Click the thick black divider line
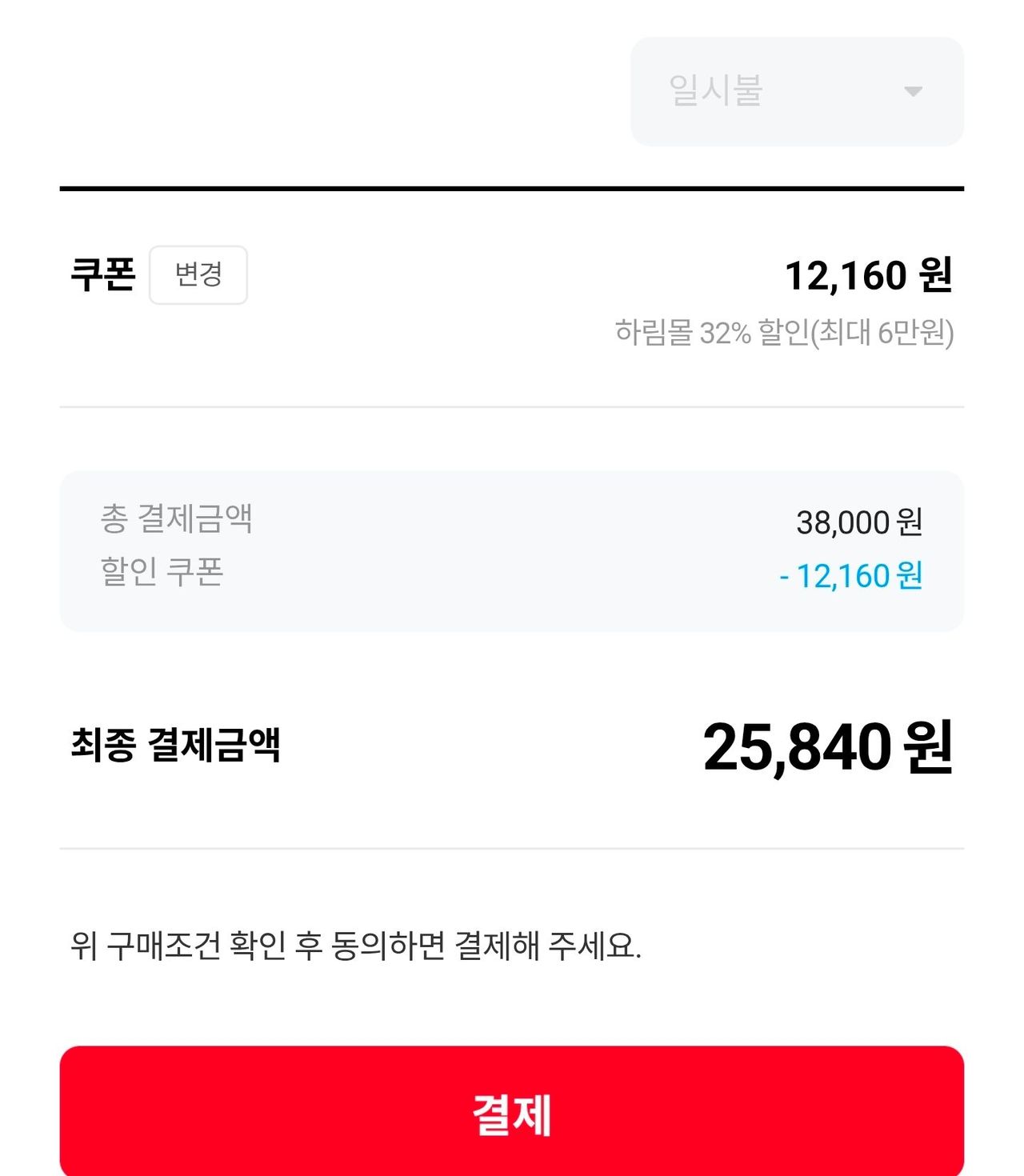The image size is (1024, 1176). pyautogui.click(x=512, y=189)
